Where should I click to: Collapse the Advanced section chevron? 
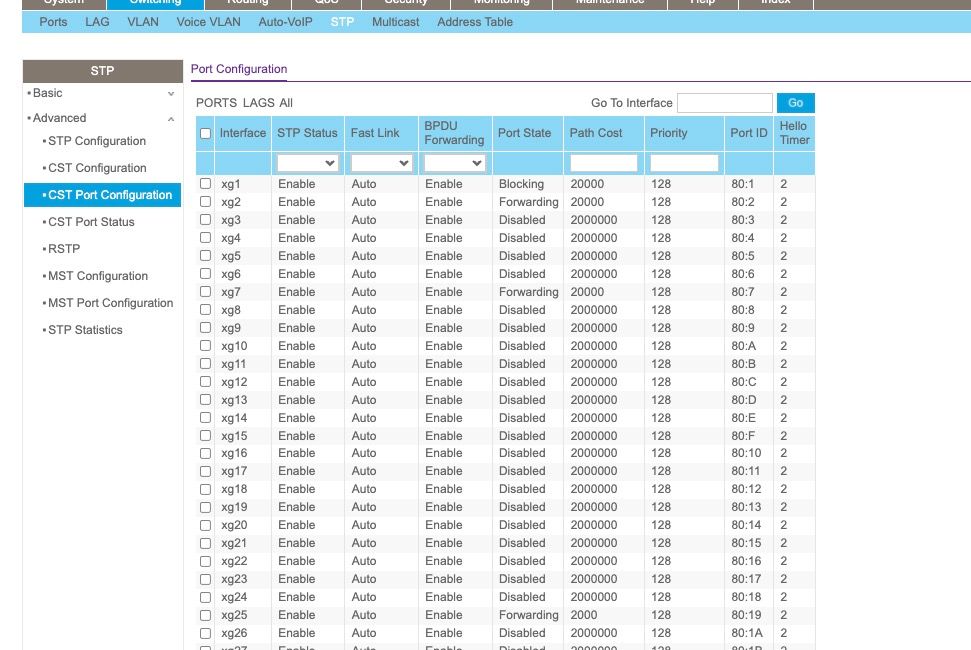click(x=171, y=118)
